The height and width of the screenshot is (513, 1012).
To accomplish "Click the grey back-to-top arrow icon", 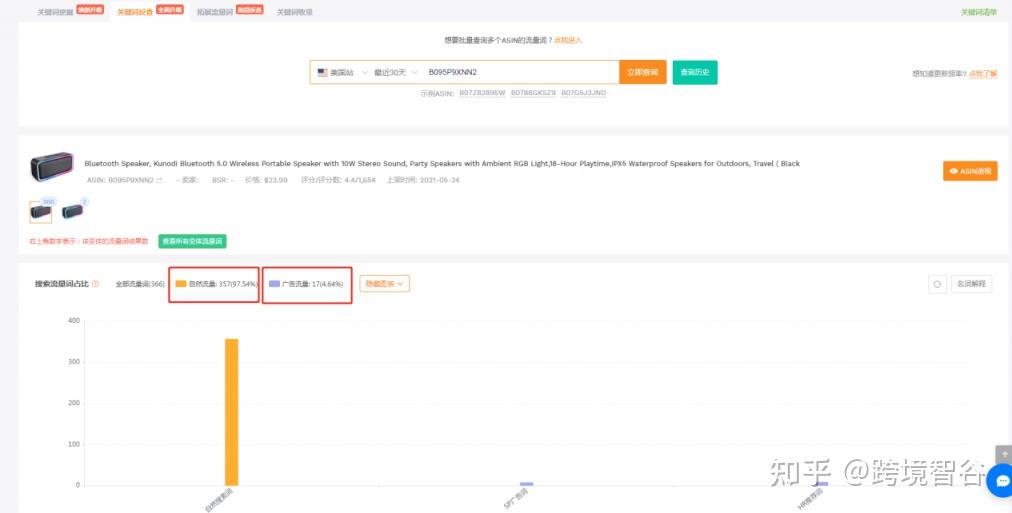I will pyautogui.click(x=1004, y=455).
